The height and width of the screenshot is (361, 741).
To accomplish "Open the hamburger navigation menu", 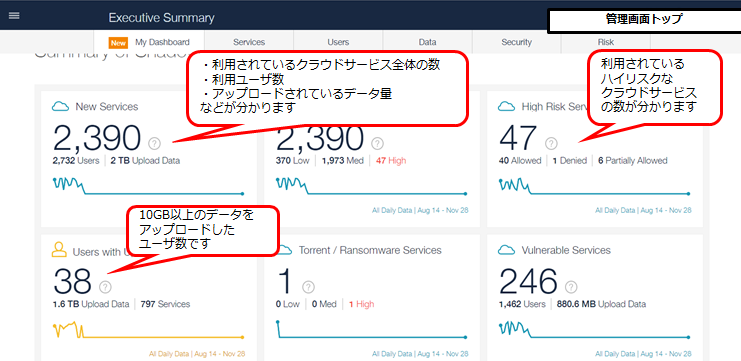I will point(14,16).
